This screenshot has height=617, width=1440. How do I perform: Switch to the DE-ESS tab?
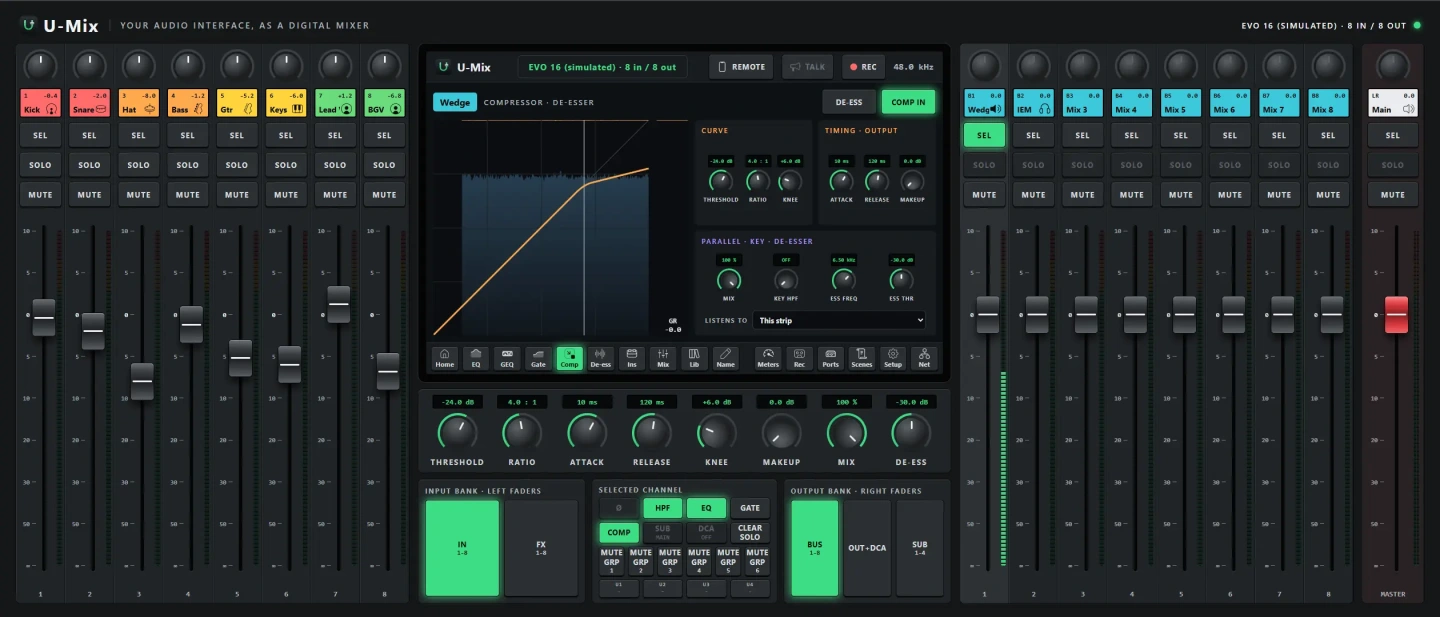[849, 102]
